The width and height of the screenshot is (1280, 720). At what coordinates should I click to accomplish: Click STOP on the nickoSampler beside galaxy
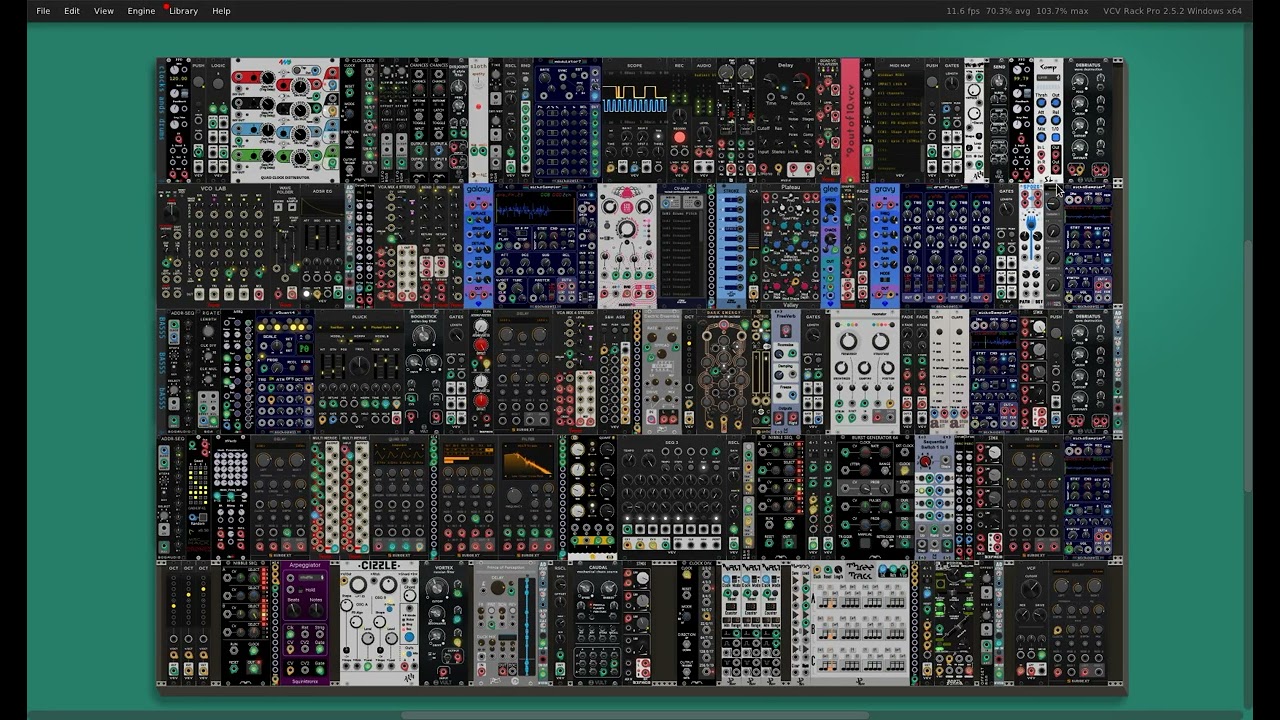pos(527,246)
